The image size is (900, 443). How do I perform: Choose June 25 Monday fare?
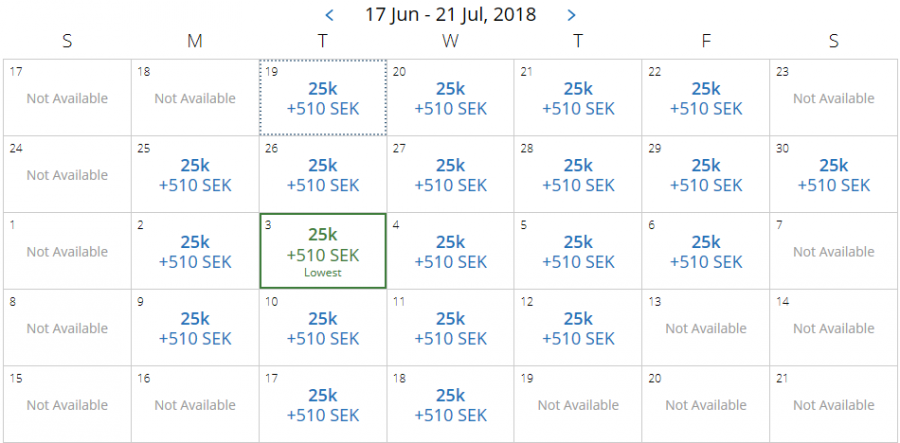[x=195, y=175]
